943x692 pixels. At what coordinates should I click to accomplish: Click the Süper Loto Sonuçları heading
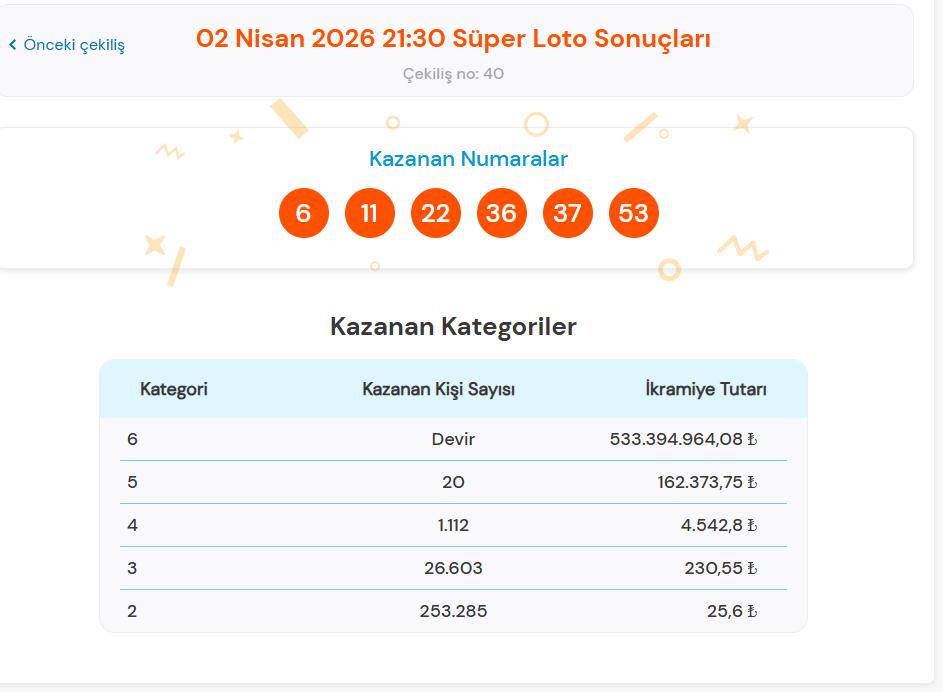(452, 38)
